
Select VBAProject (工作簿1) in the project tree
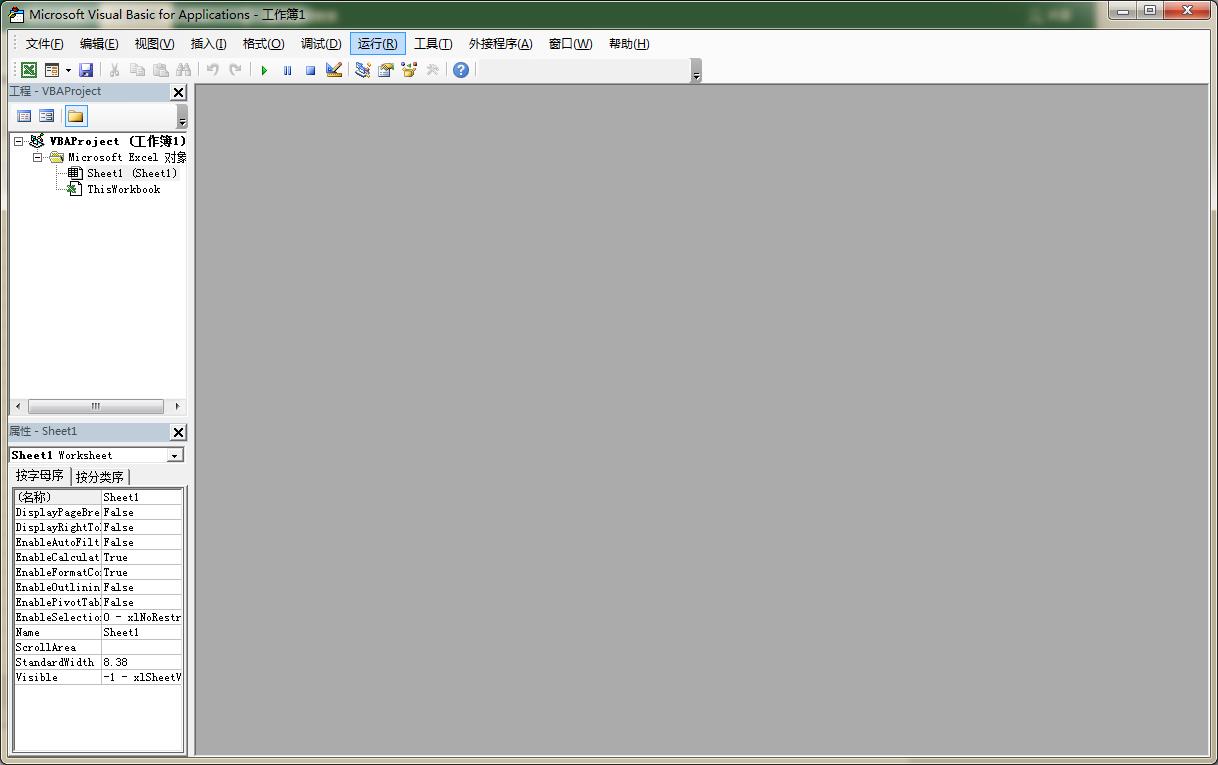click(118, 142)
